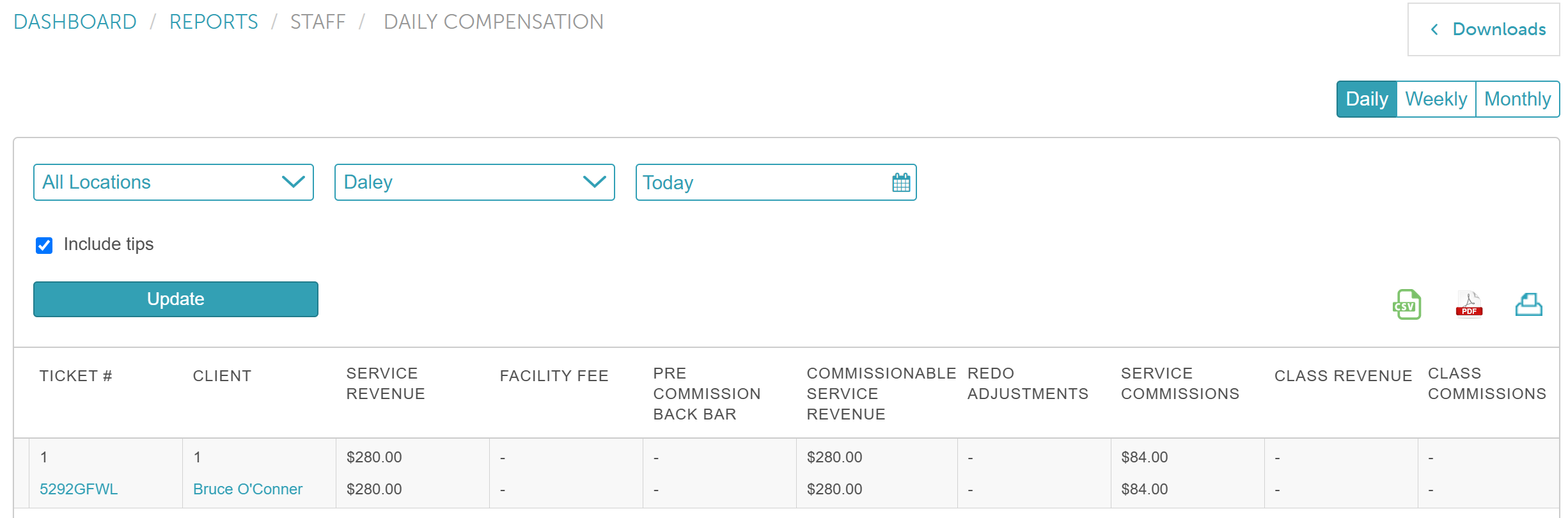Open the Daley staff dropdown
Image resolution: width=1568 pixels, height=518 pixels.
(x=474, y=182)
